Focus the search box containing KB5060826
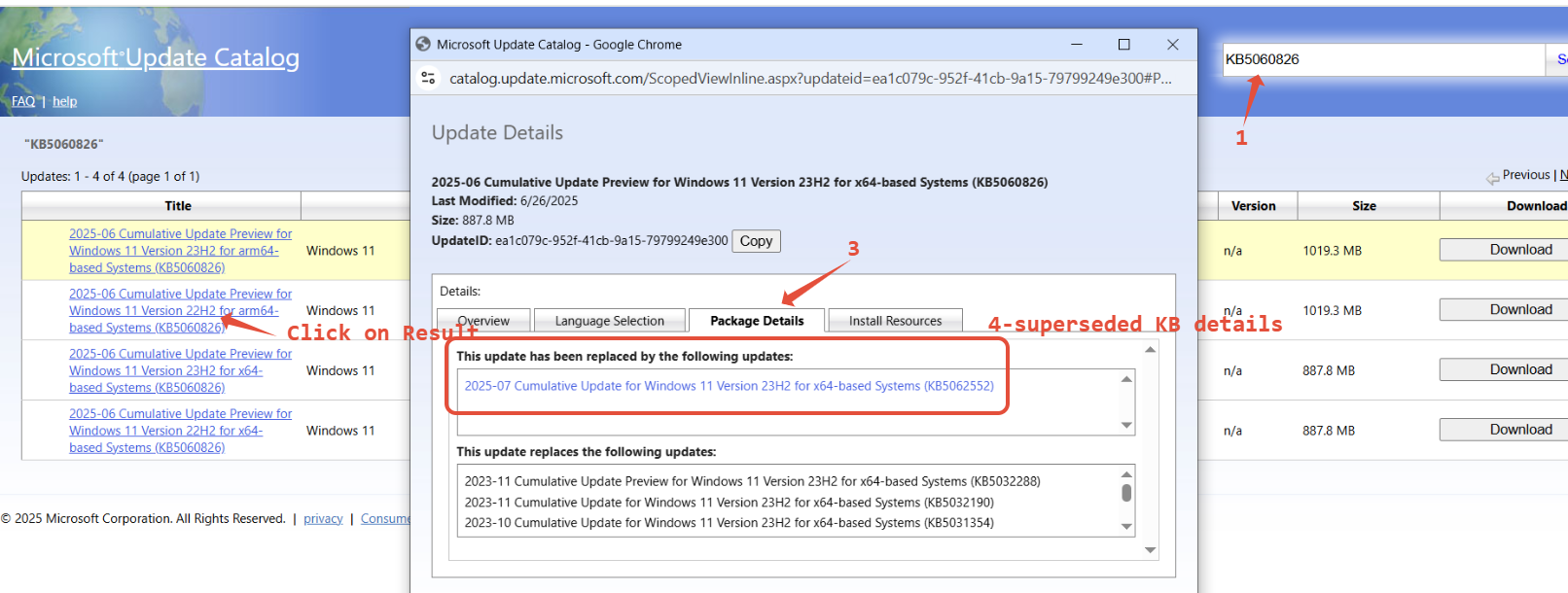 click(1383, 59)
